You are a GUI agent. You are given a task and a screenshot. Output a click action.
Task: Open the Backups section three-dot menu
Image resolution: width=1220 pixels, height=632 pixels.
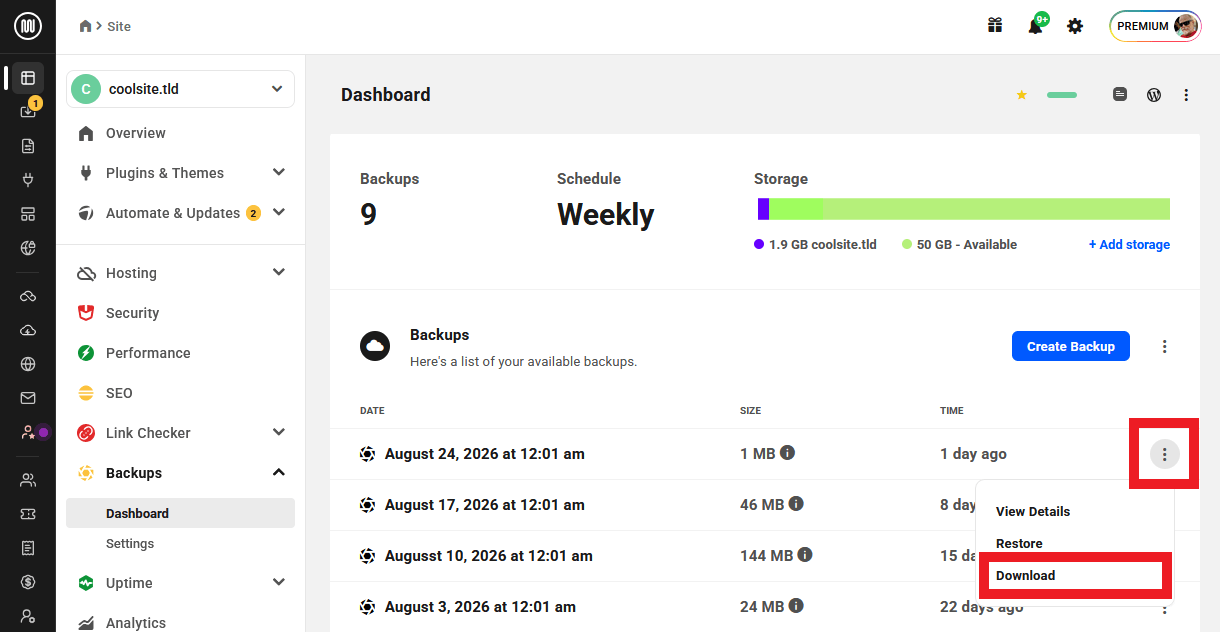click(1165, 347)
